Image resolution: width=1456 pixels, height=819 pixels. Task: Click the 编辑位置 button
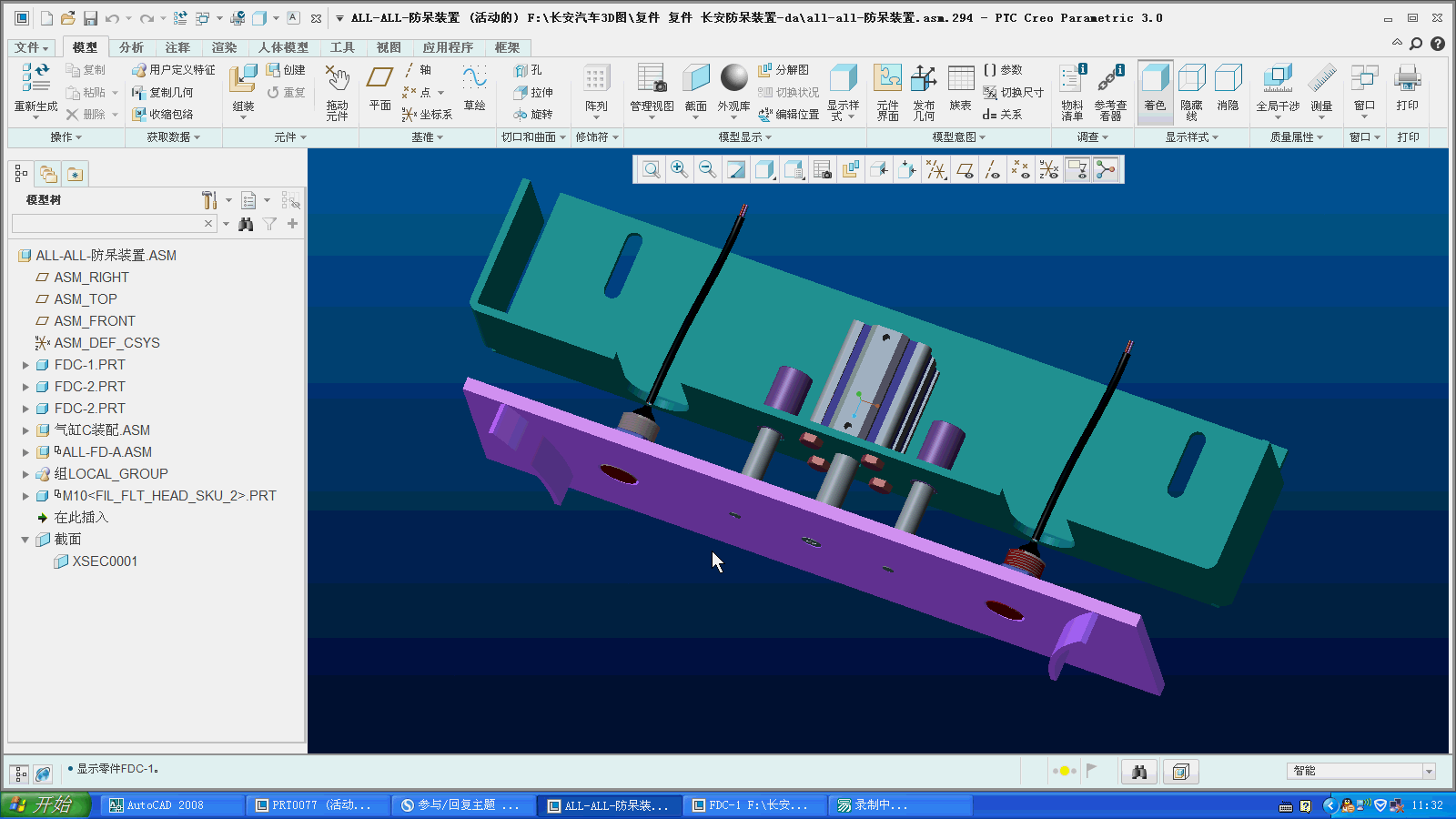[x=789, y=115]
